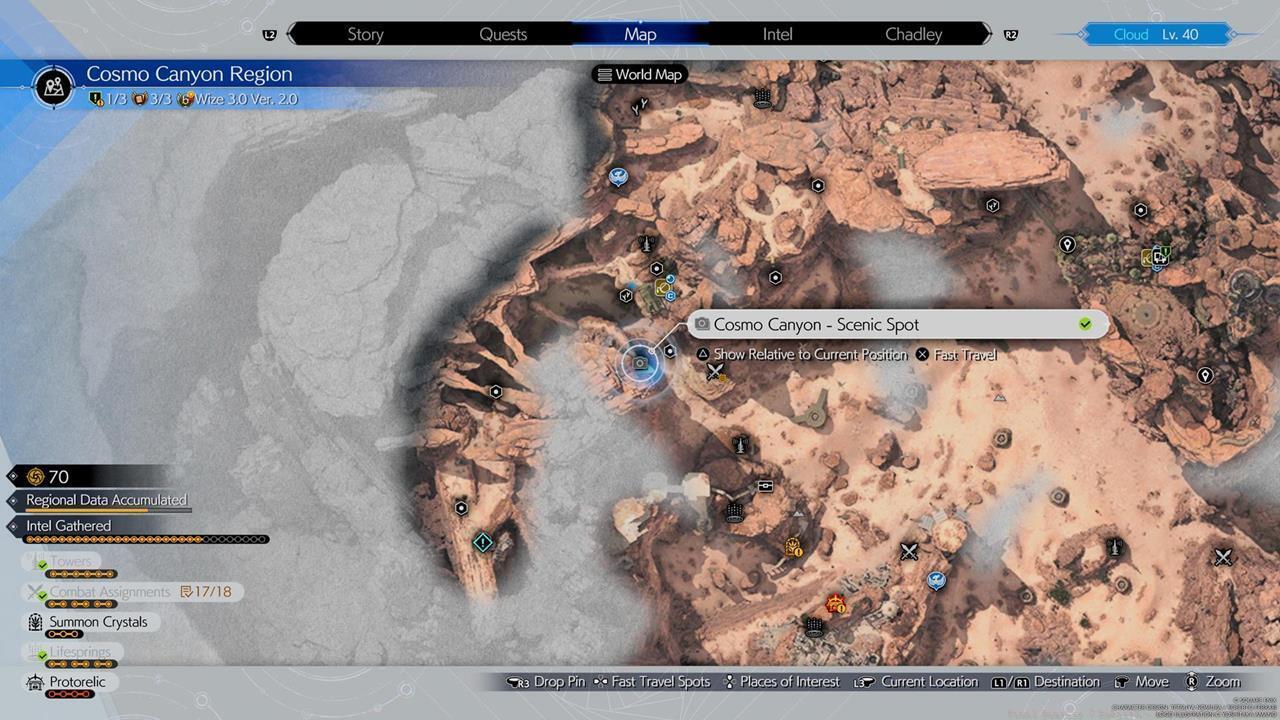
Task: Toggle the completed Towers checkmark entry
Action: [42, 563]
